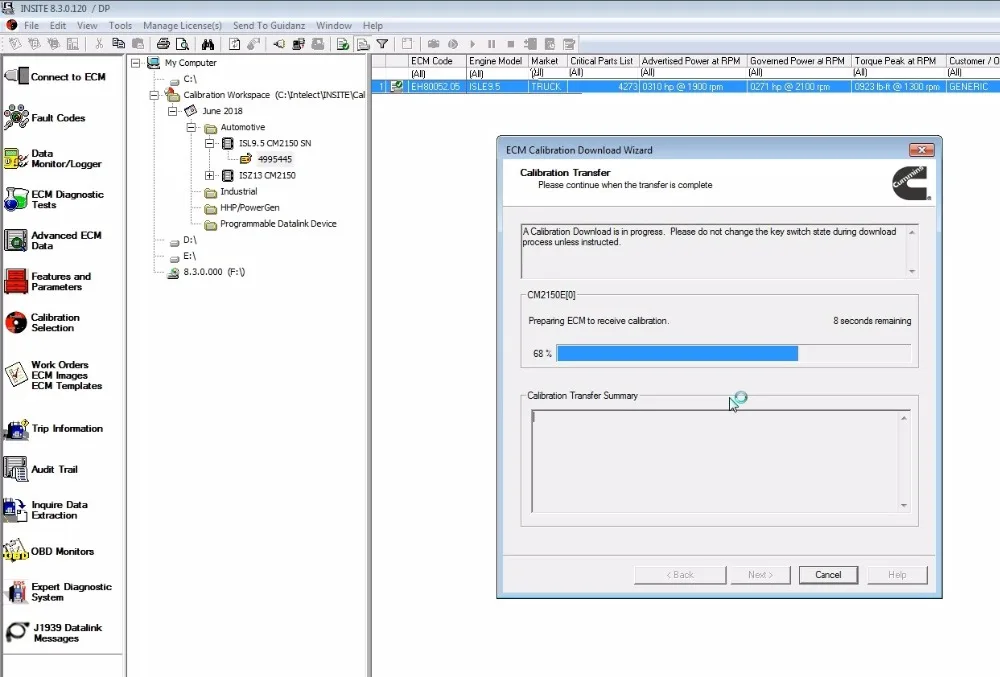Click the Critical Parts List column header

coord(602,61)
